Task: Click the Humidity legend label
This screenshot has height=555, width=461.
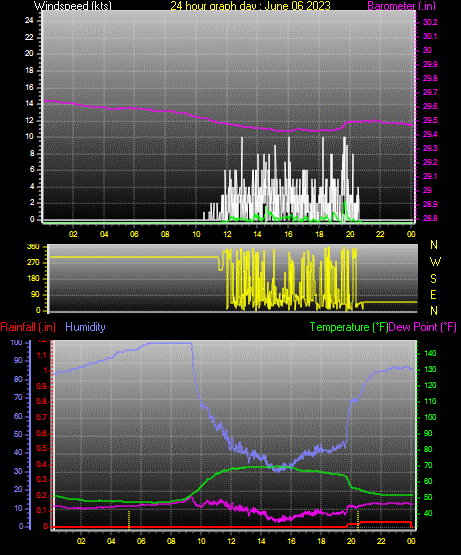Action: pos(85,327)
